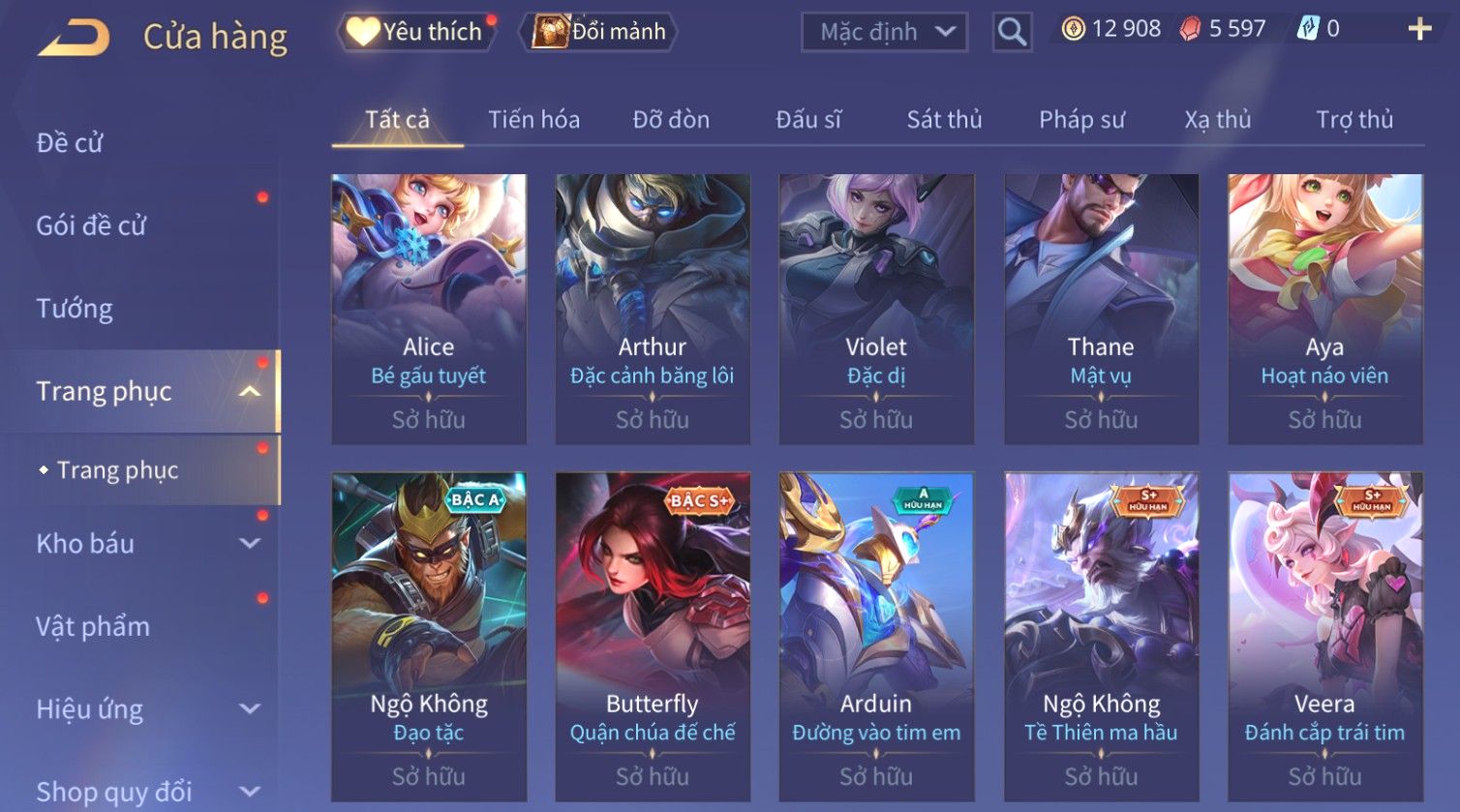Open Veera Đánh cắp trái tim skin card
Image resolution: width=1460 pixels, height=812 pixels.
tap(1325, 637)
